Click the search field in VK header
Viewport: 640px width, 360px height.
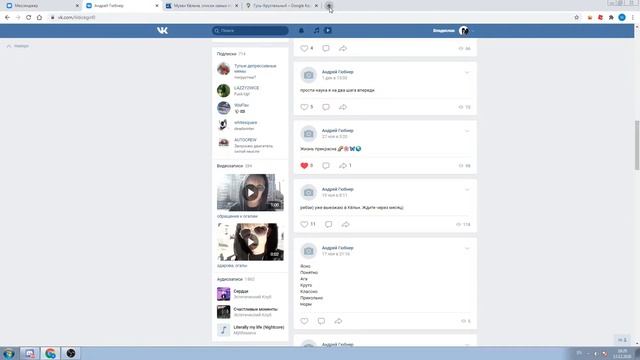(x=250, y=31)
